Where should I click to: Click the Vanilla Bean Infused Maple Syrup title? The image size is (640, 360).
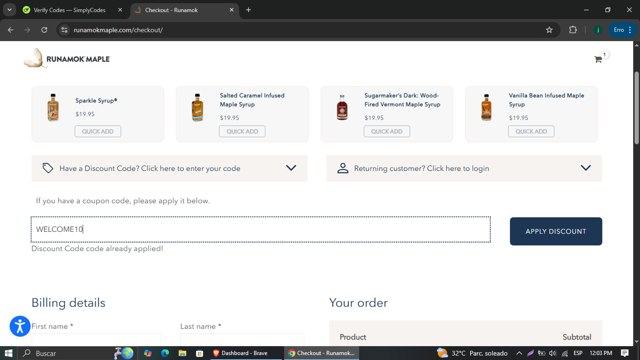coord(546,100)
